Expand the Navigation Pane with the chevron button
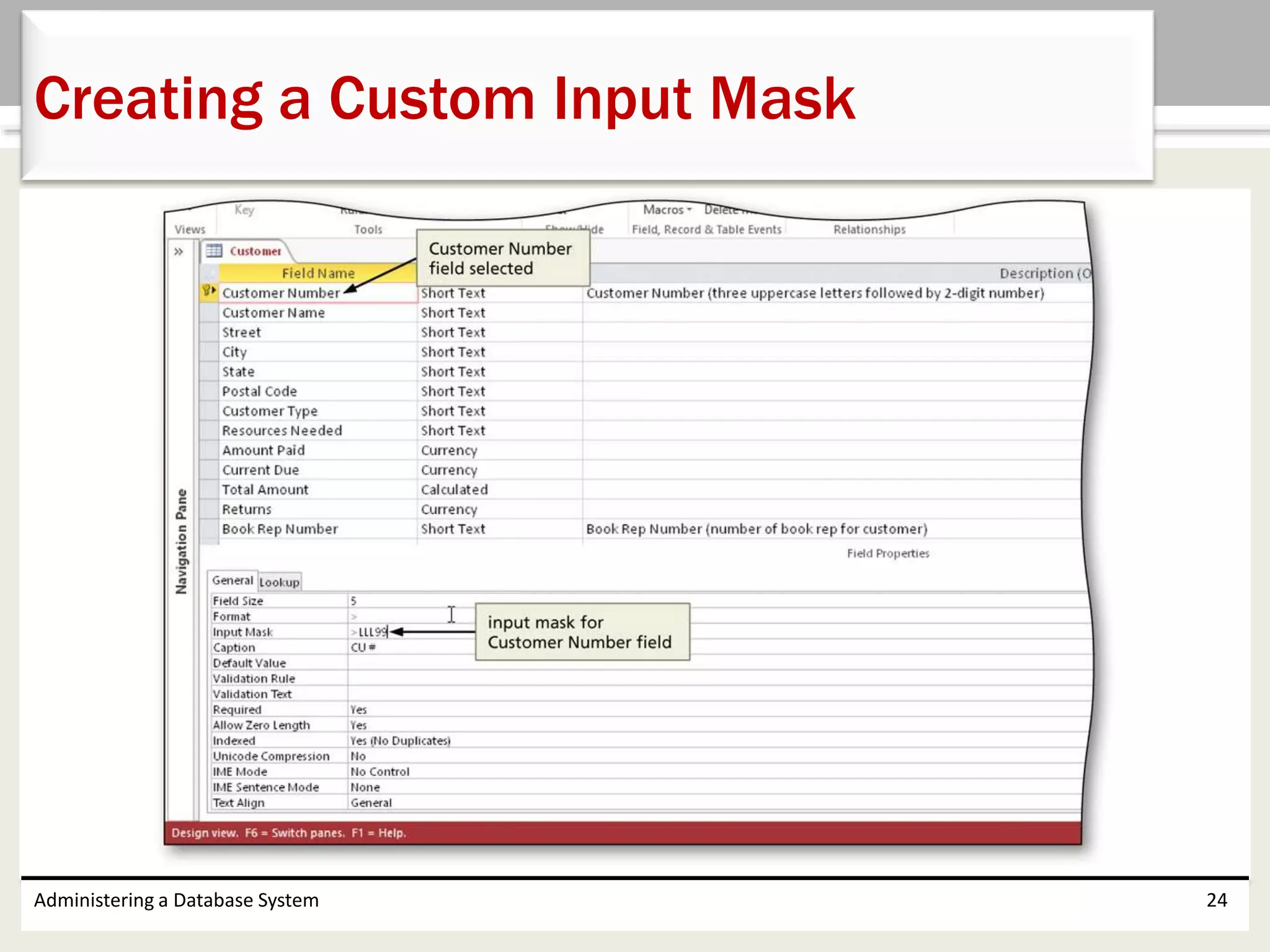 pos(179,252)
